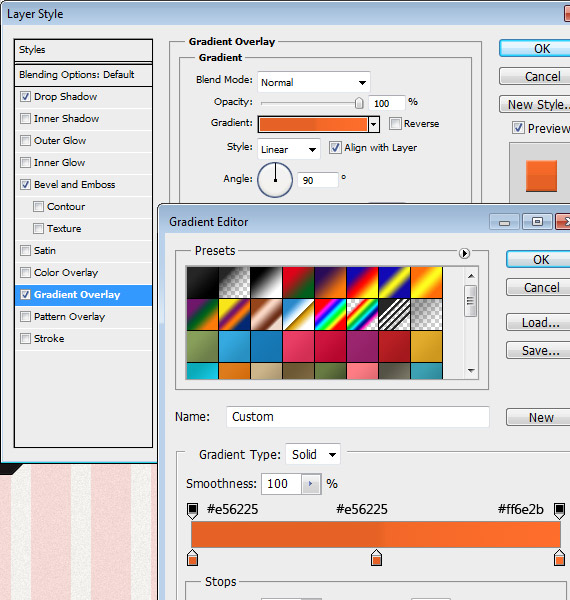The width and height of the screenshot is (570, 600).
Task: Click the gradient Name field showing Custom
Action: [358, 417]
